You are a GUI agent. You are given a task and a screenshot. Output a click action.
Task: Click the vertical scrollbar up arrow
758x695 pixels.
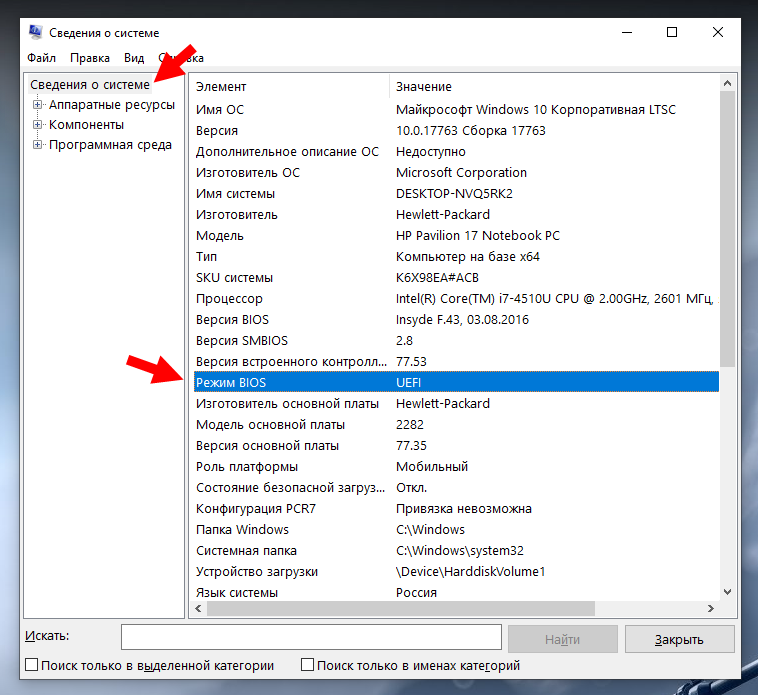click(727, 83)
